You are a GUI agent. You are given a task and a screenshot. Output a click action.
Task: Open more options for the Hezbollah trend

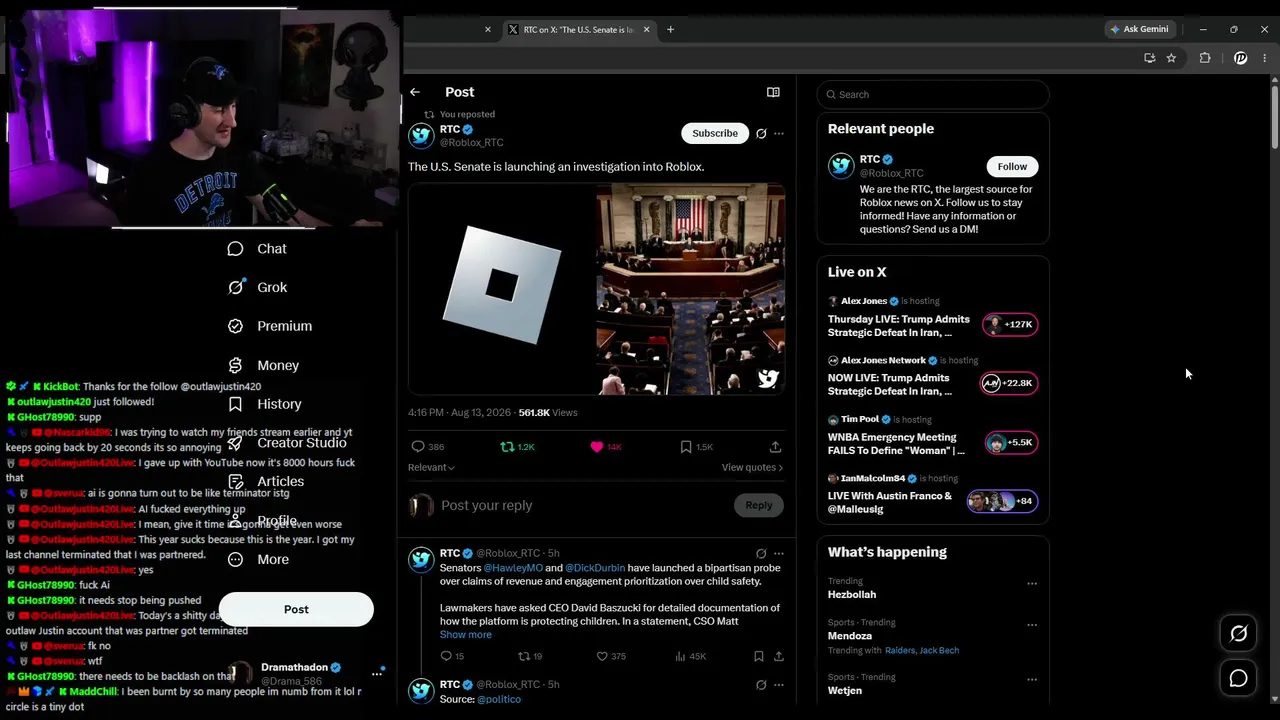coord(1032,584)
